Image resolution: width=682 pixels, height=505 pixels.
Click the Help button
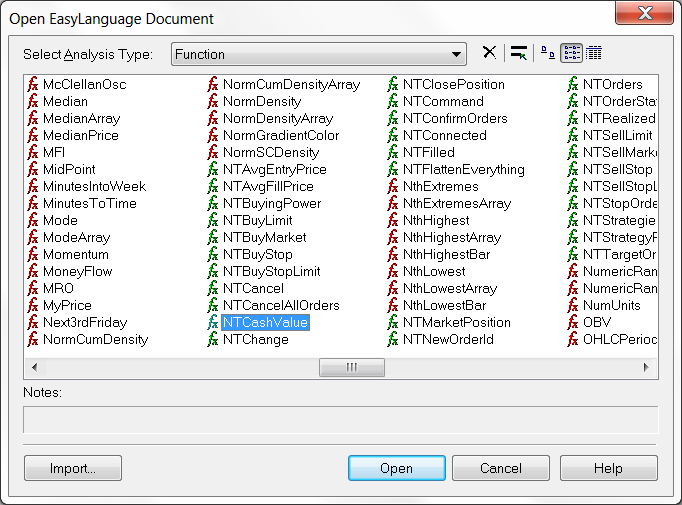(608, 468)
